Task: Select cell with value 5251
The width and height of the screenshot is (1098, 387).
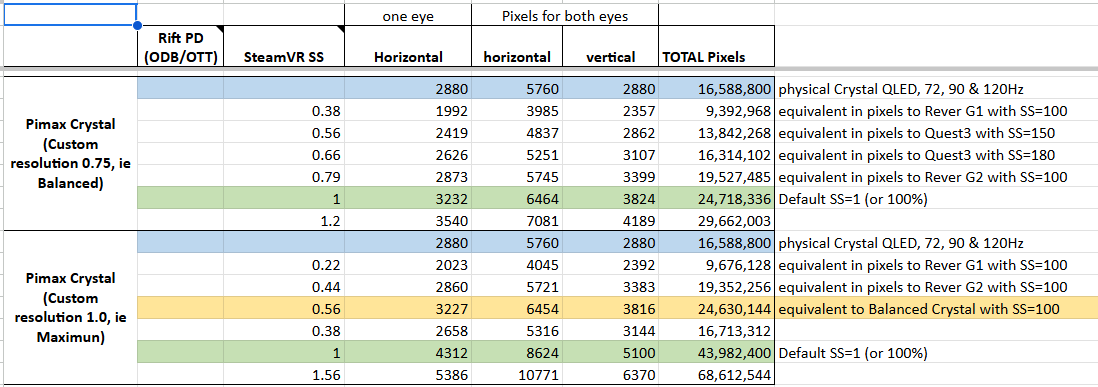Action: pos(518,155)
